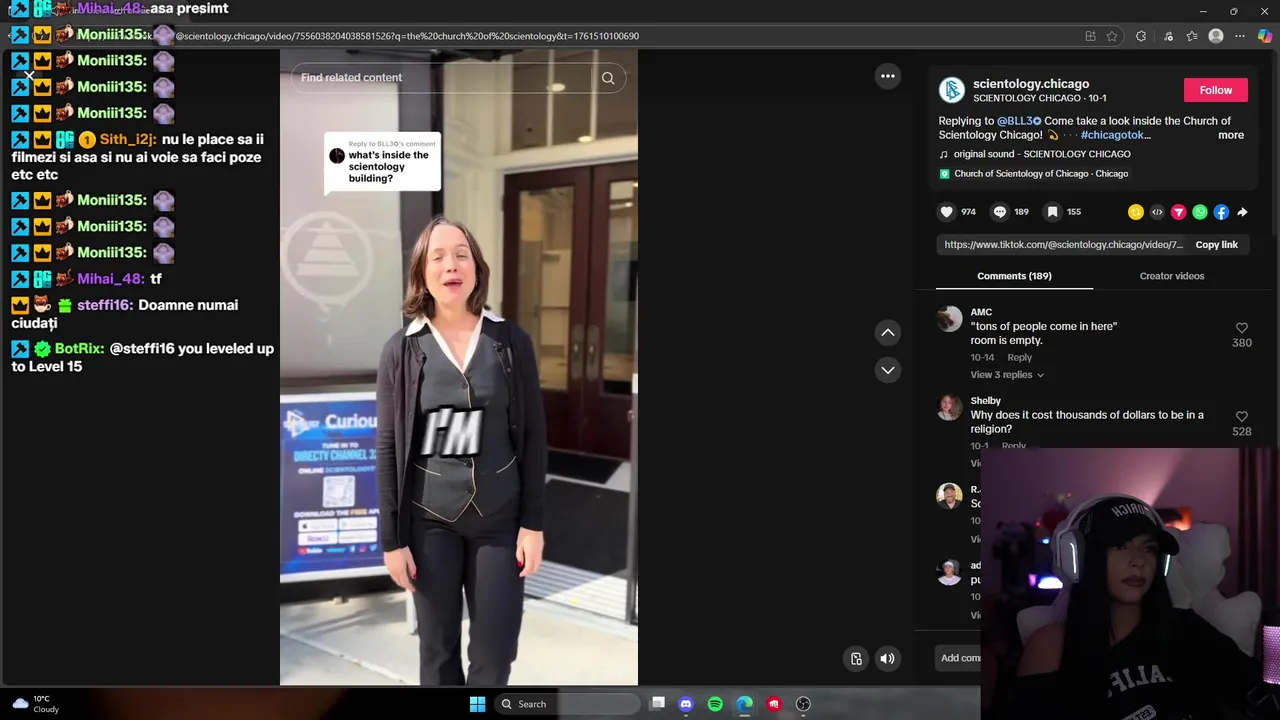Open the video's three-dot options menu

pyautogui.click(x=887, y=76)
